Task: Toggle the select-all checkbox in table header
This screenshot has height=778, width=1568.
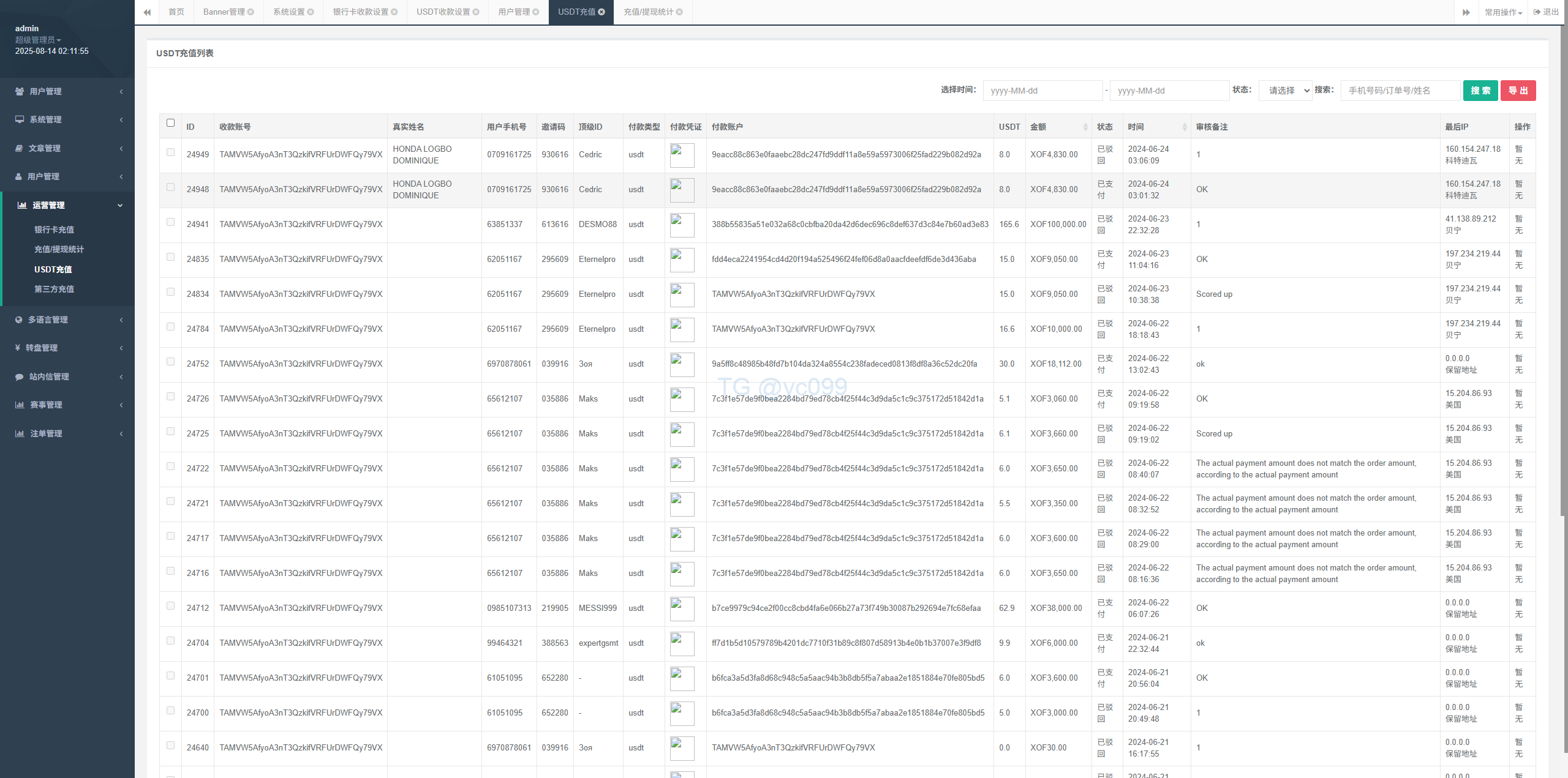Action: click(170, 122)
